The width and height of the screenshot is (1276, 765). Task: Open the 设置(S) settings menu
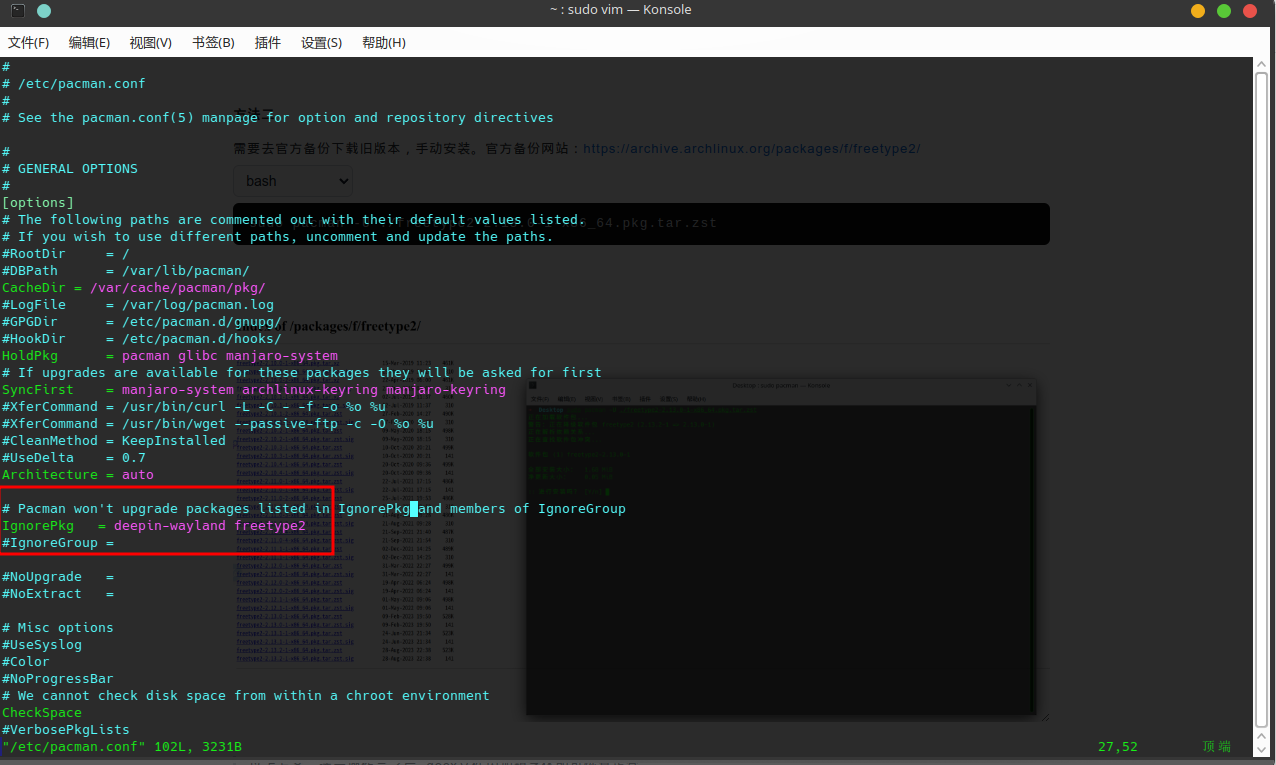click(x=321, y=43)
